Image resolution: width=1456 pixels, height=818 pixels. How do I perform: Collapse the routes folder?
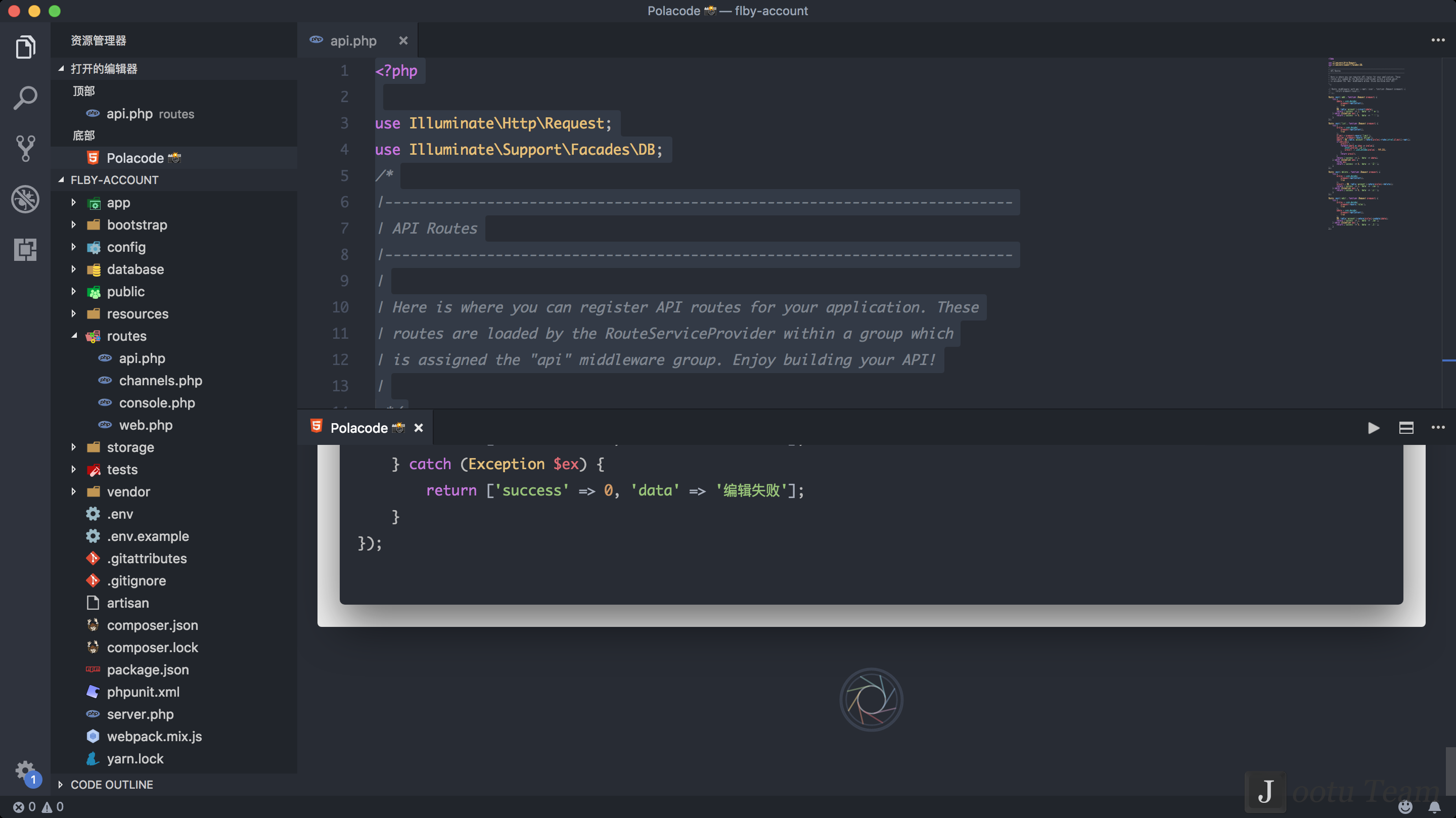73,336
